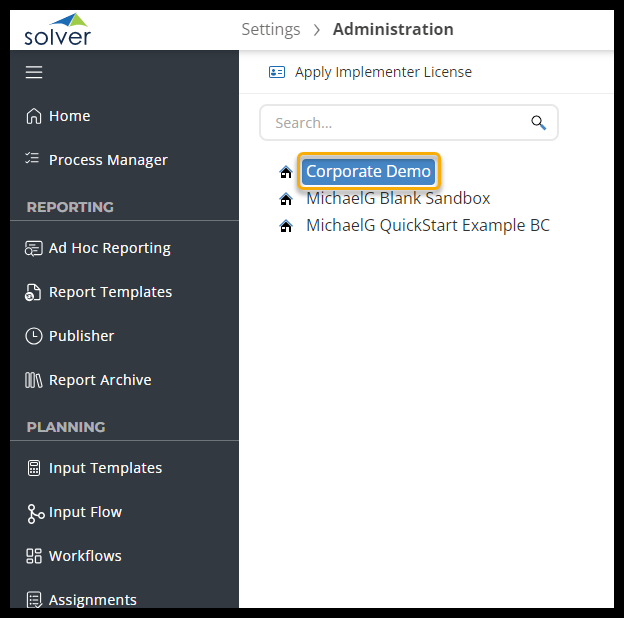Open Input Templates

click(105, 468)
